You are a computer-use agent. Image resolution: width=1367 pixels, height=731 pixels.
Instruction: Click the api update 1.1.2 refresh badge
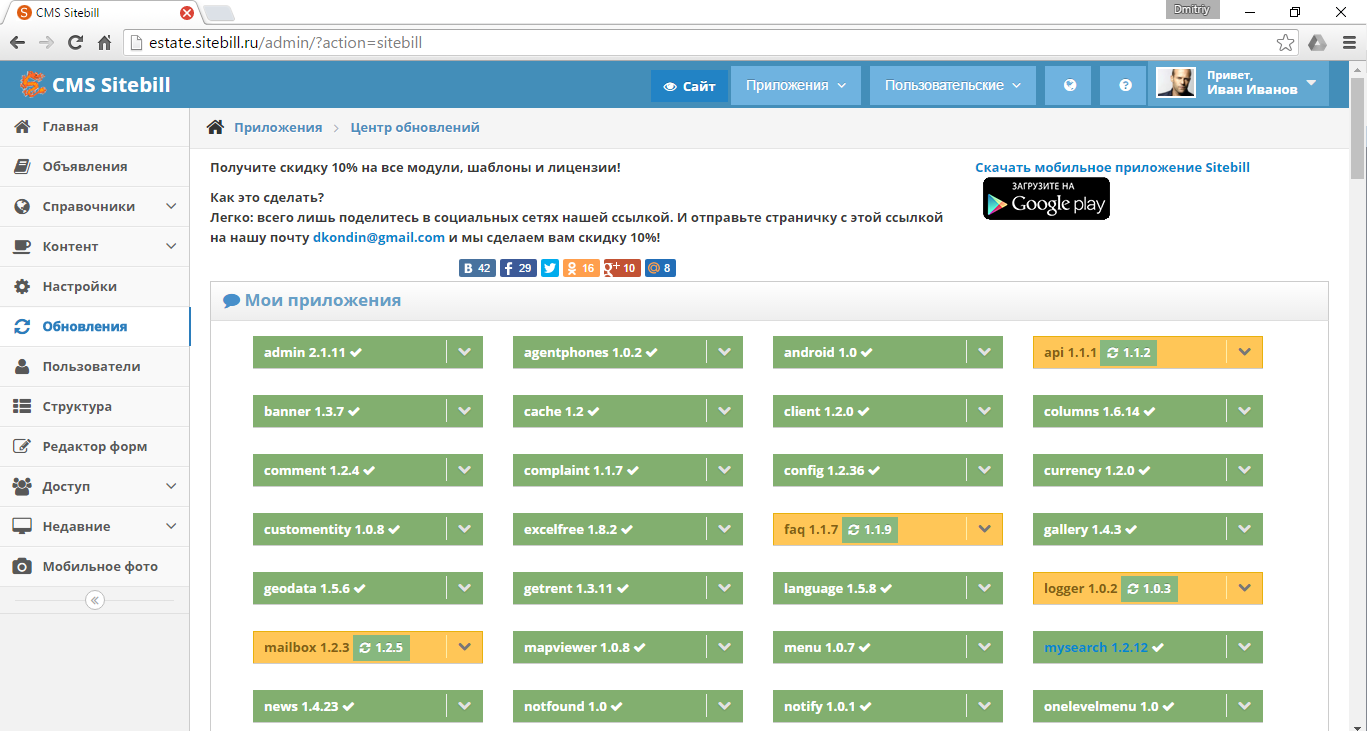[x=1128, y=353]
